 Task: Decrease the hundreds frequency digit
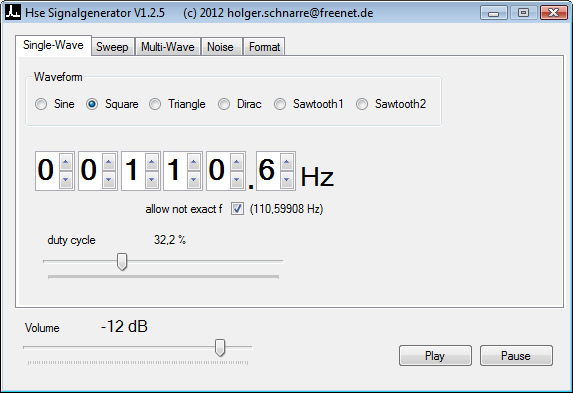coord(152,180)
